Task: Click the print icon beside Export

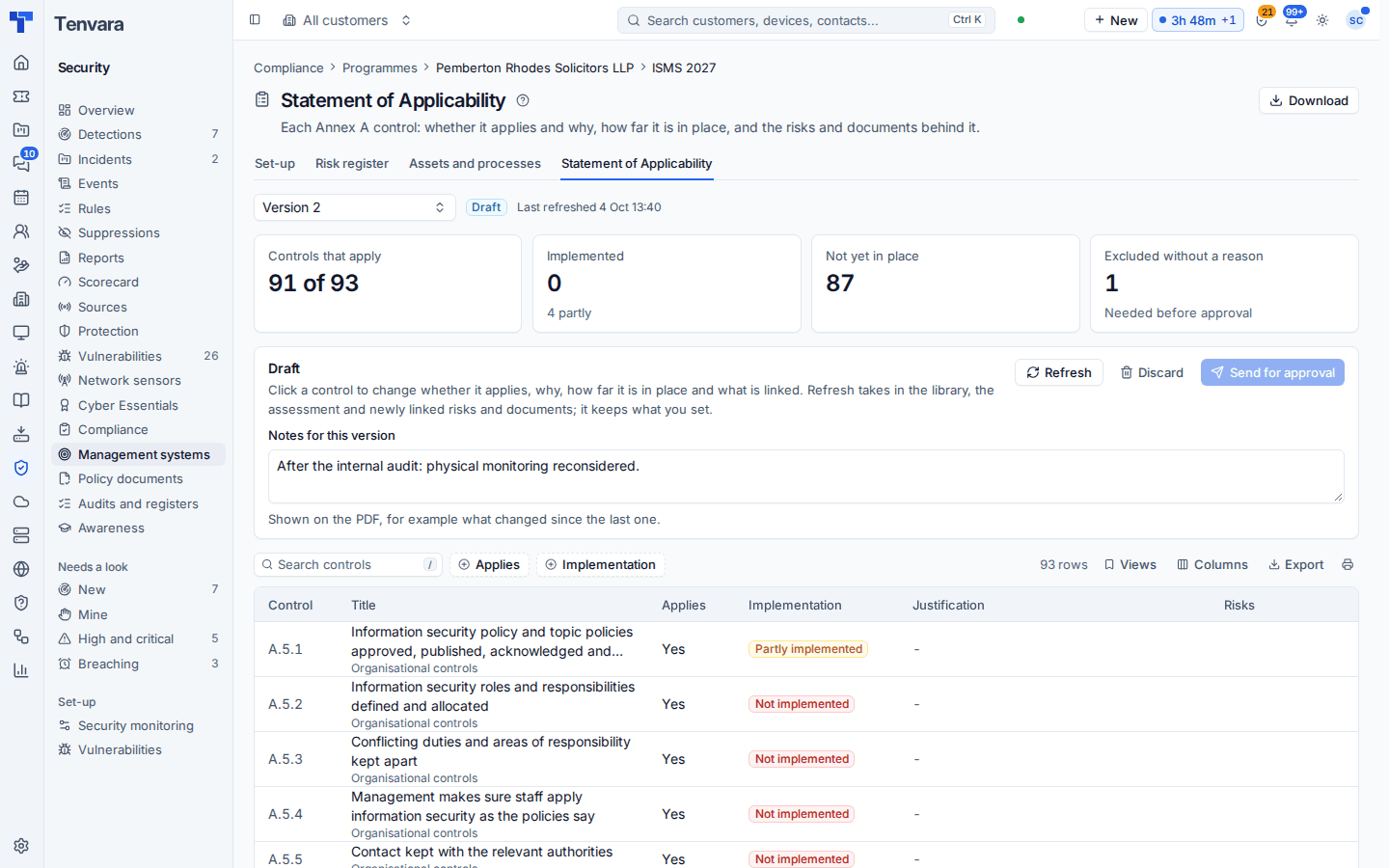Action: [1348, 565]
